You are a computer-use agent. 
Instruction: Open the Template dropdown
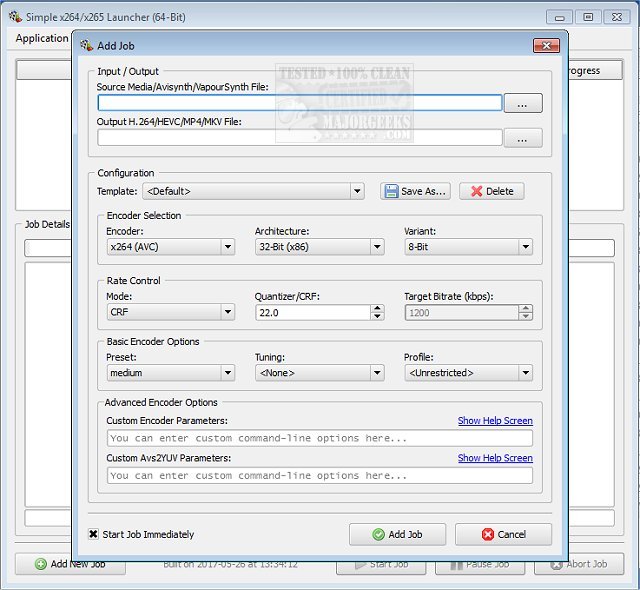(253, 191)
